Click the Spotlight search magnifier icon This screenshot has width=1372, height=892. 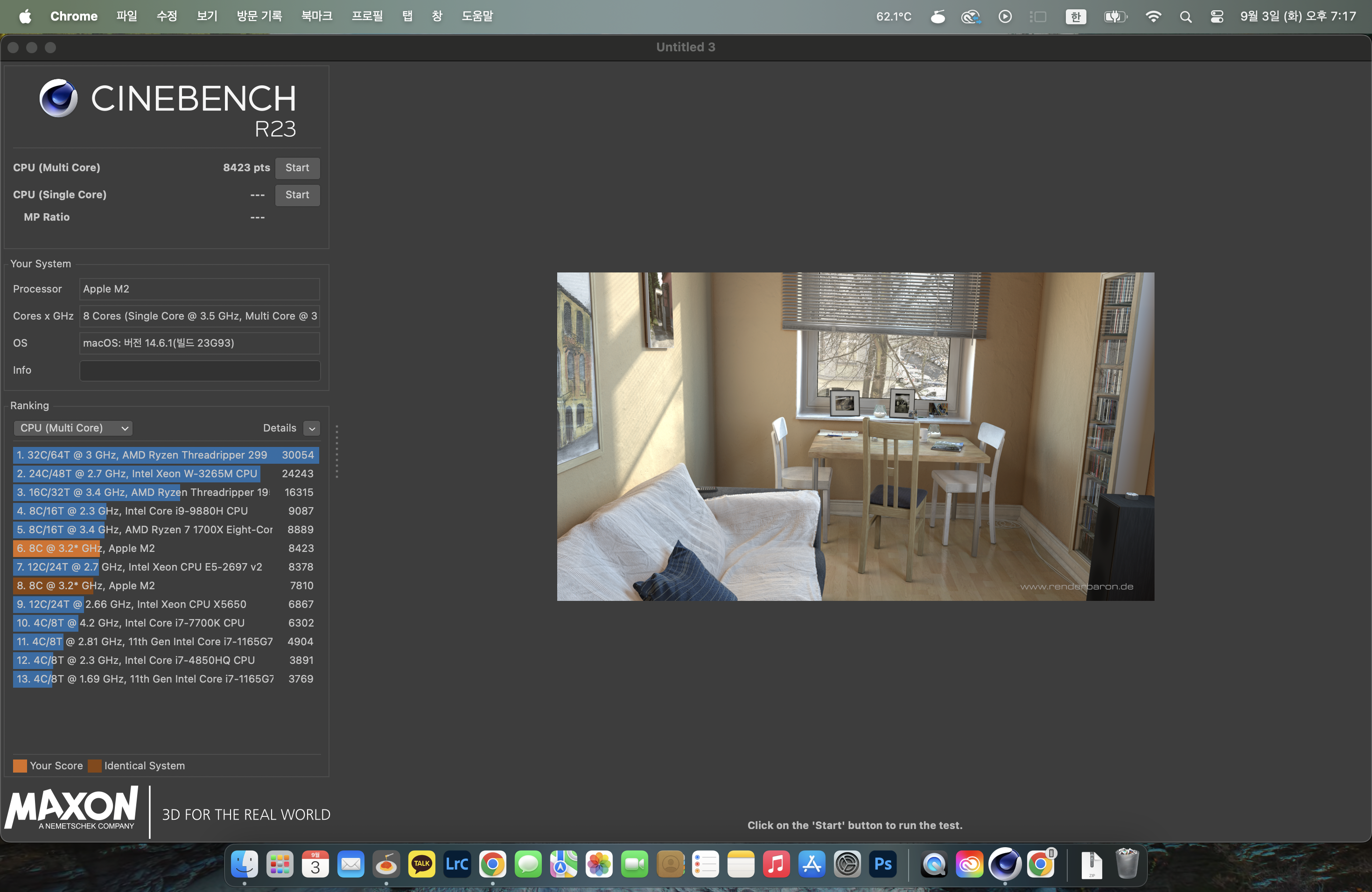[1185, 16]
